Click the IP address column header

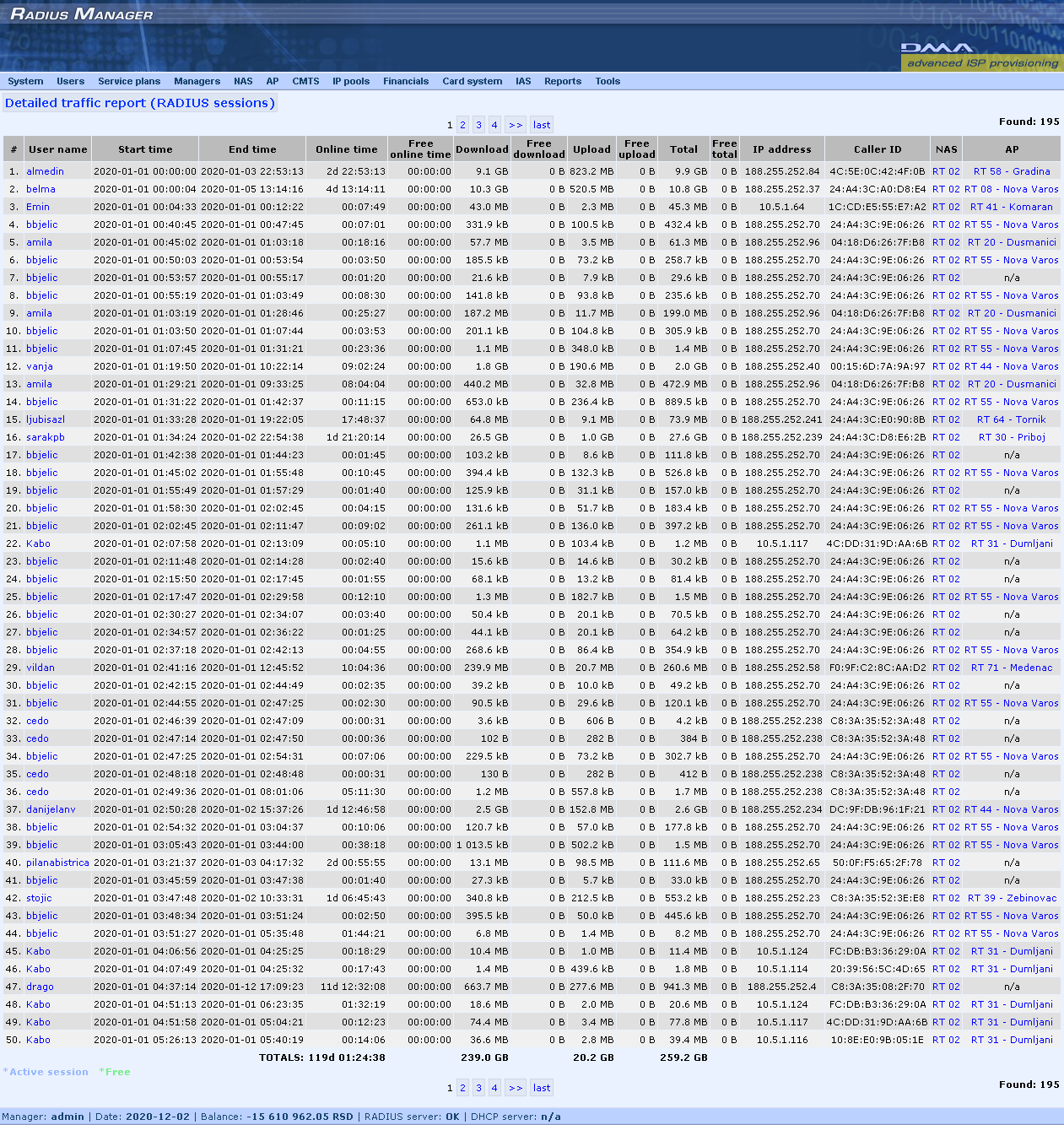click(x=782, y=149)
